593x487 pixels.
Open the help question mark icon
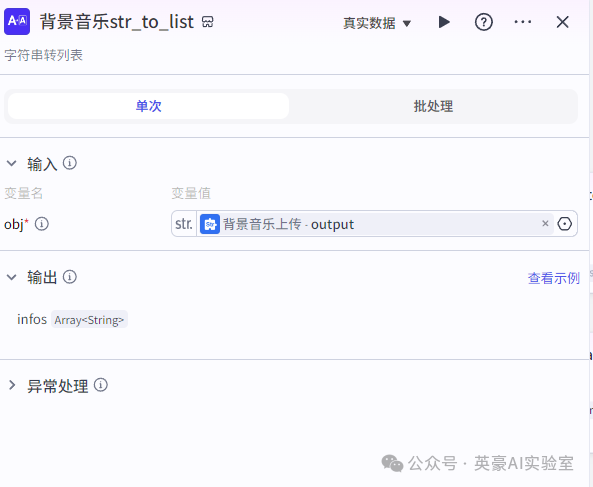[x=484, y=22]
